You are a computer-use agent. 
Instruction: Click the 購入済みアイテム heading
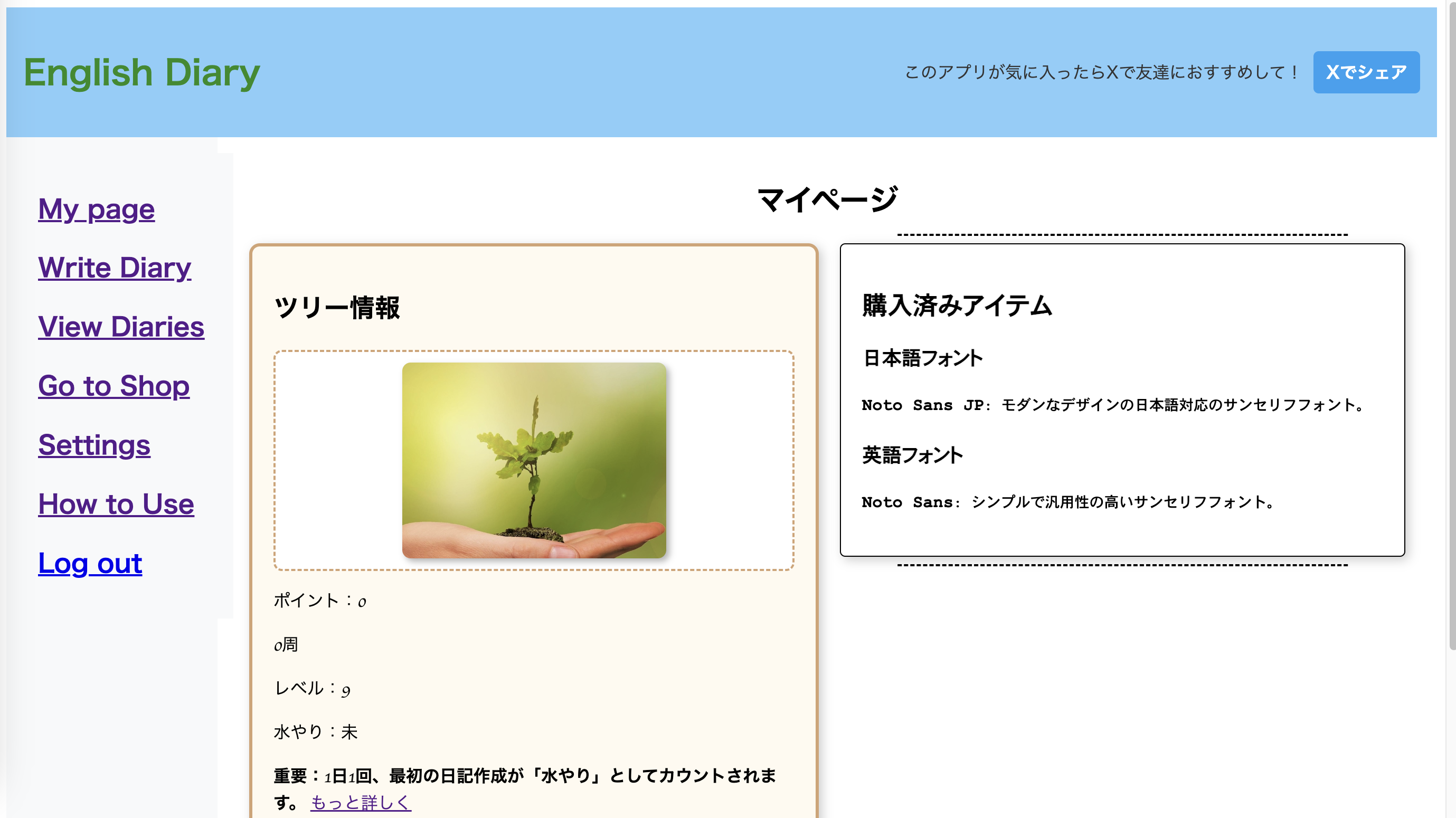(x=957, y=306)
